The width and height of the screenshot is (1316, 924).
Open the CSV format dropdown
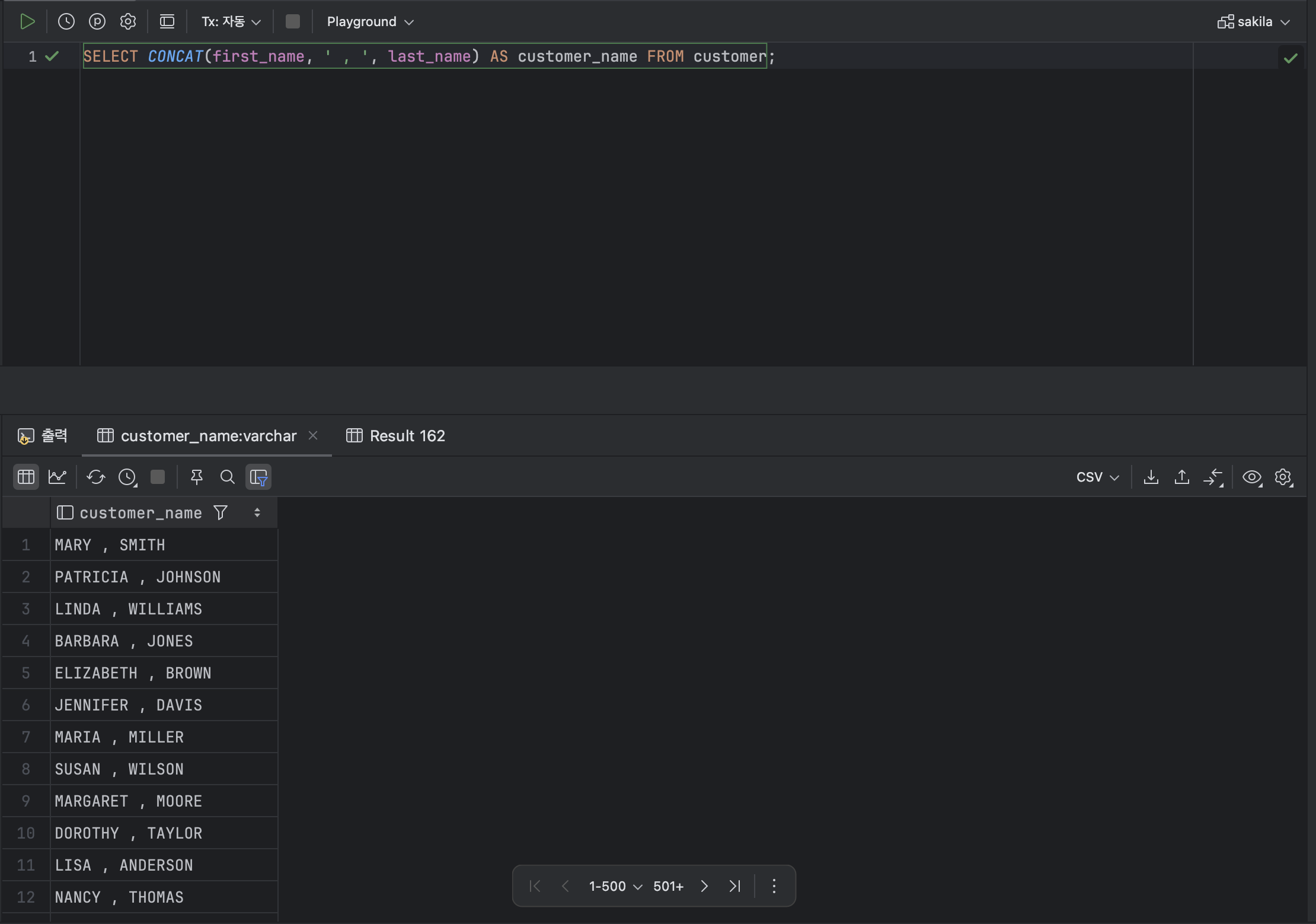[x=1097, y=477]
